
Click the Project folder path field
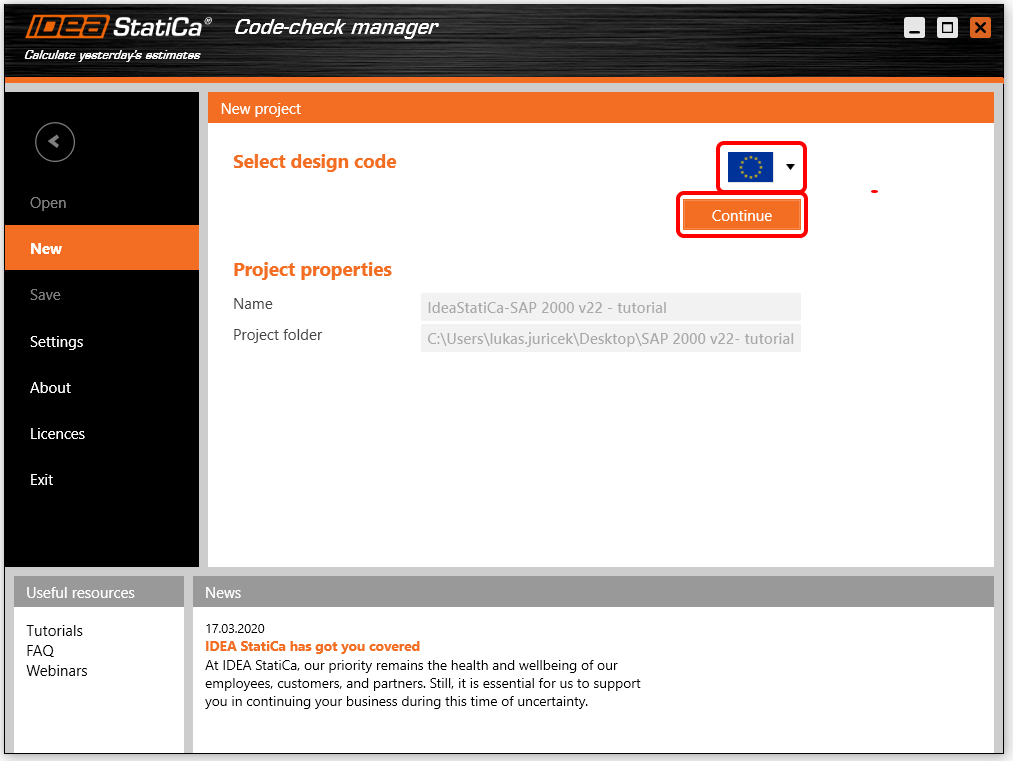tap(611, 338)
